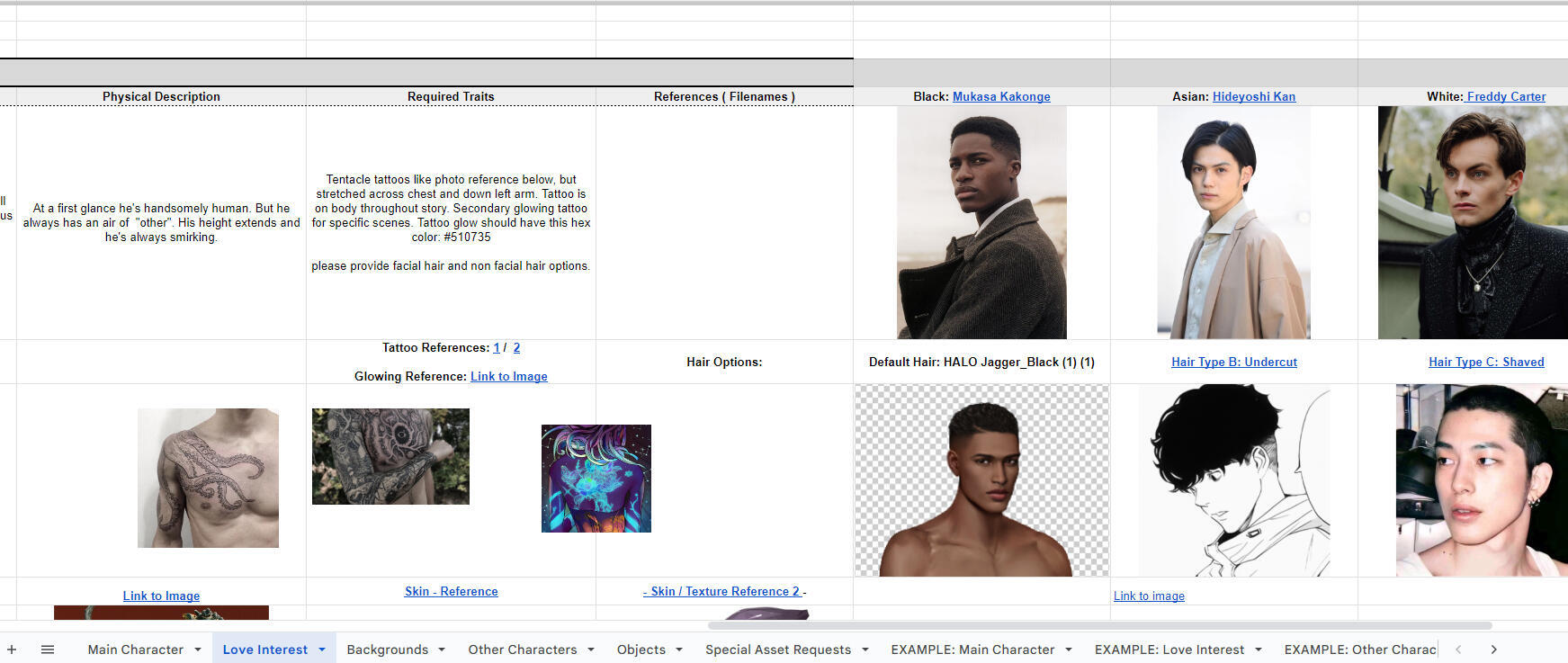The image size is (1568, 663).
Task: Follow the Freddy Carter link
Action: pyautogui.click(x=1506, y=96)
